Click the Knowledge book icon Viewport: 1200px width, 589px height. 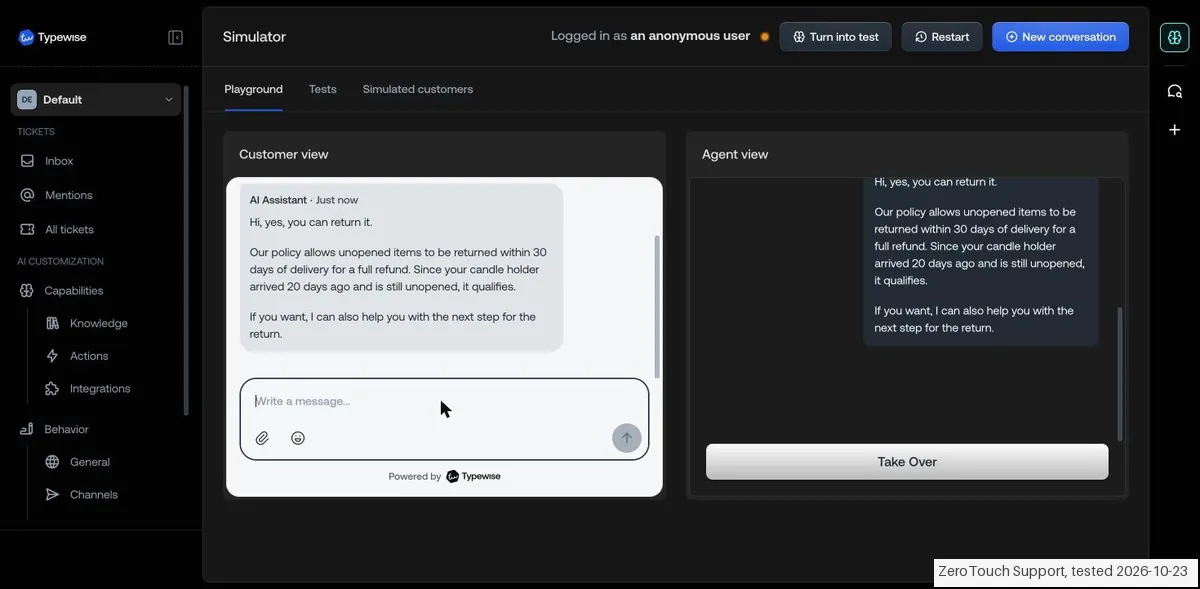click(53, 323)
